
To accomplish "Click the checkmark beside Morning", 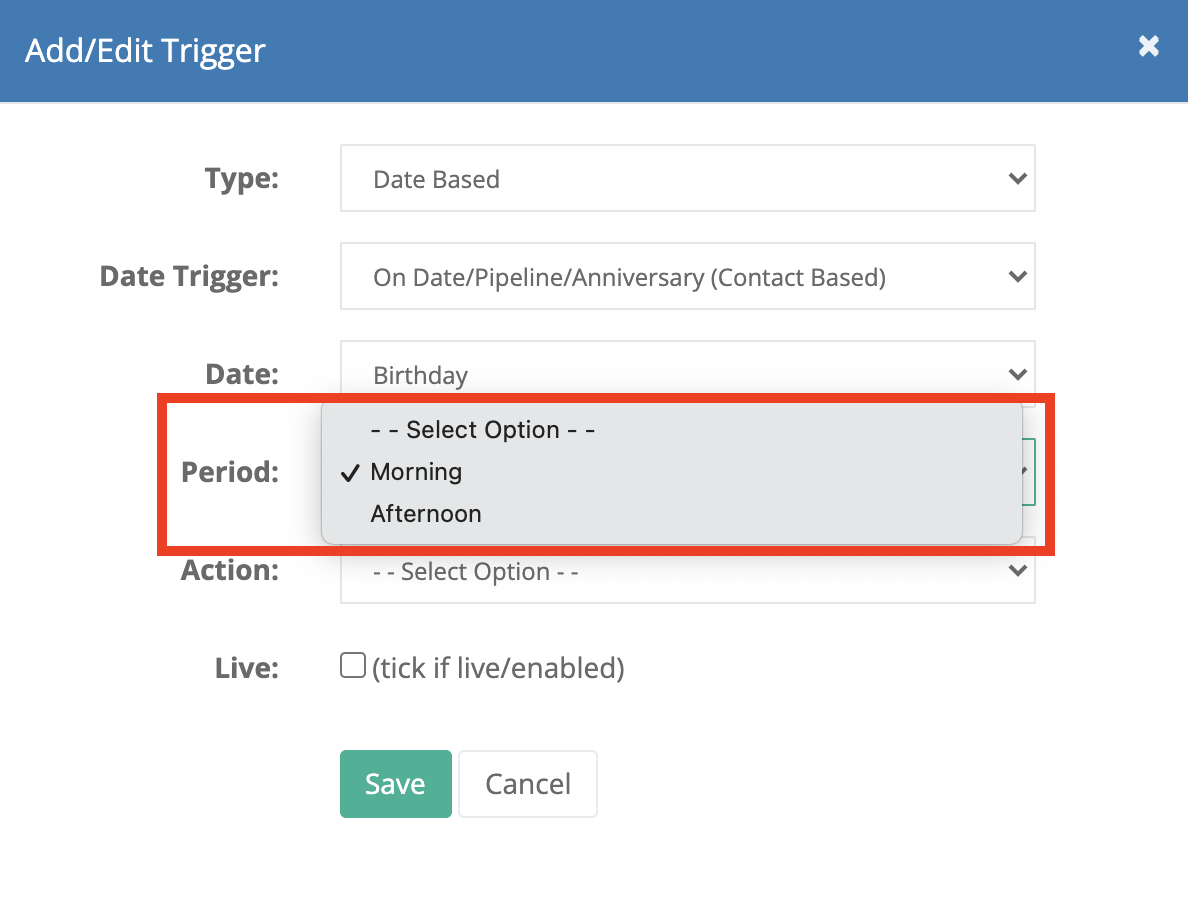I will click(x=349, y=473).
